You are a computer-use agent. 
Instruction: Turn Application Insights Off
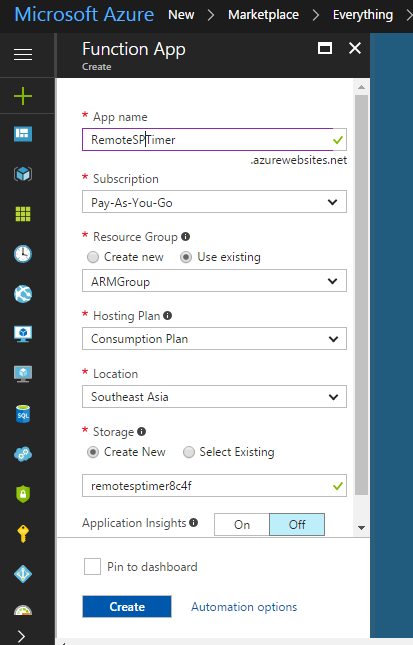click(297, 524)
